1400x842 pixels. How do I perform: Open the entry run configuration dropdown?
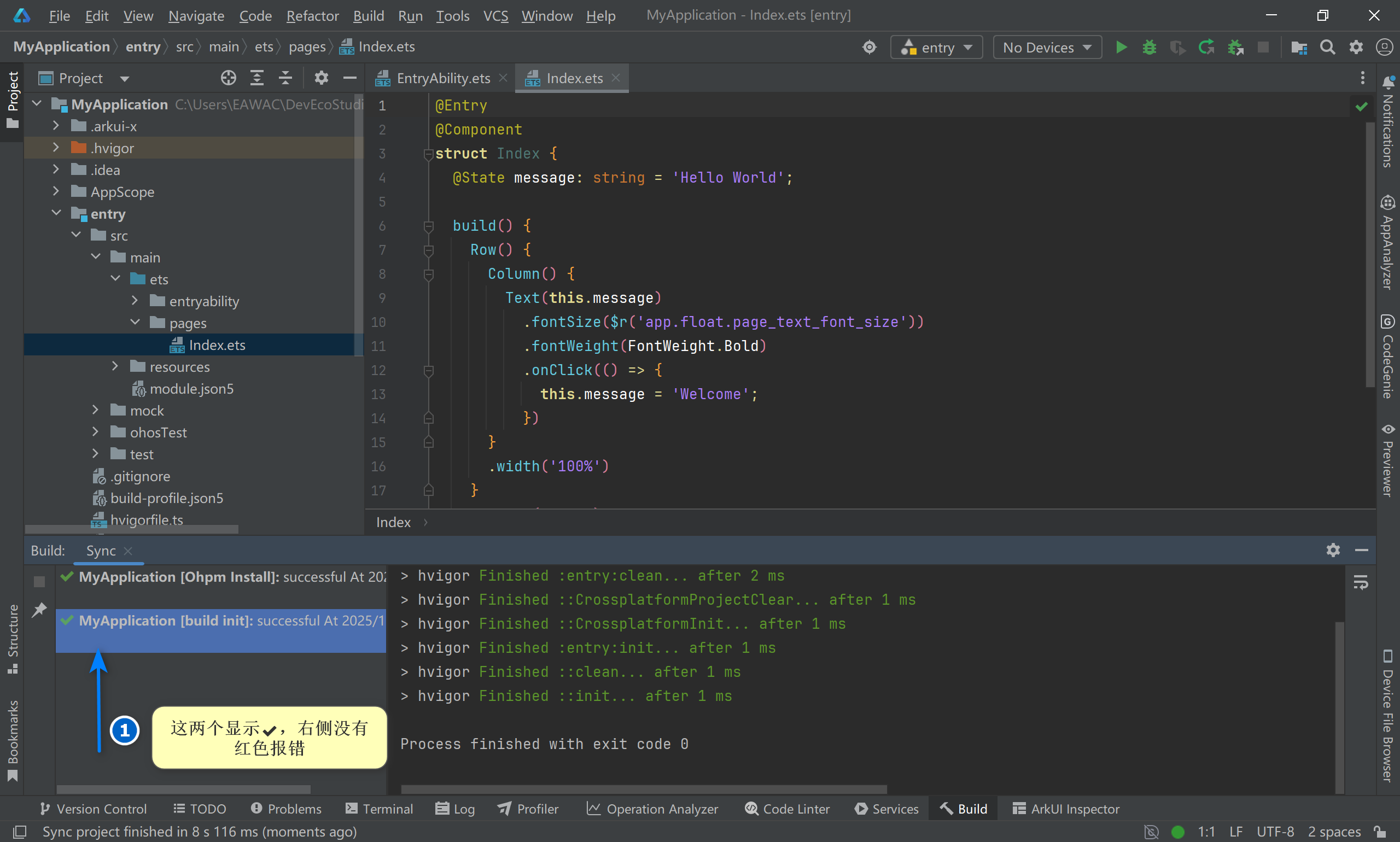[936, 47]
